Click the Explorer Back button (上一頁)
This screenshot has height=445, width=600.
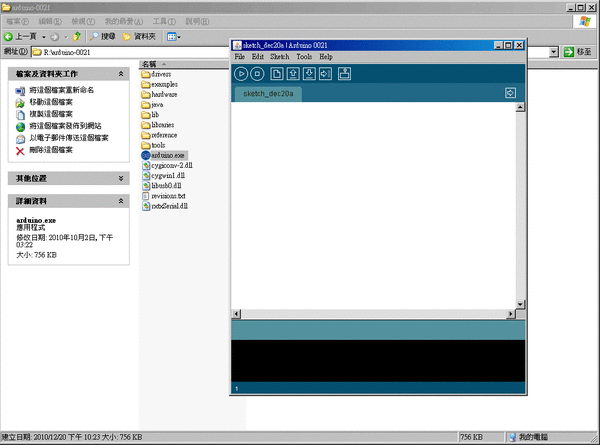20,37
